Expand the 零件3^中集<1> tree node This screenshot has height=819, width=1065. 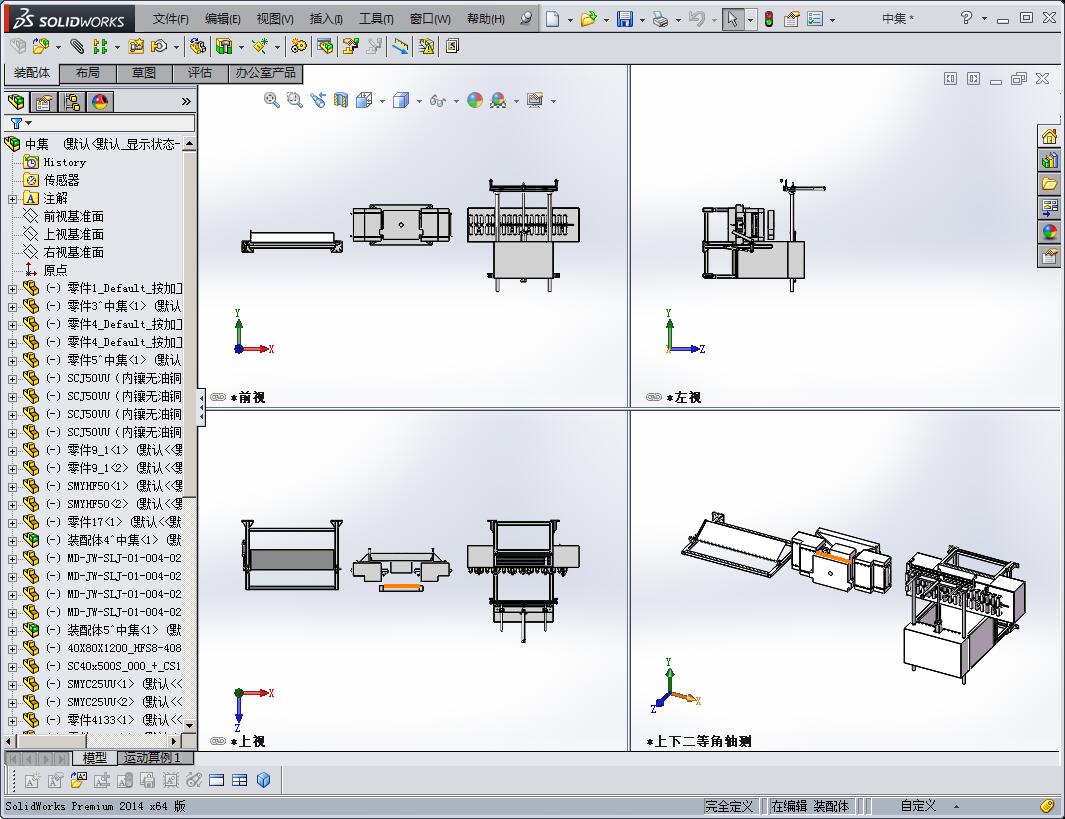[x=12, y=307]
